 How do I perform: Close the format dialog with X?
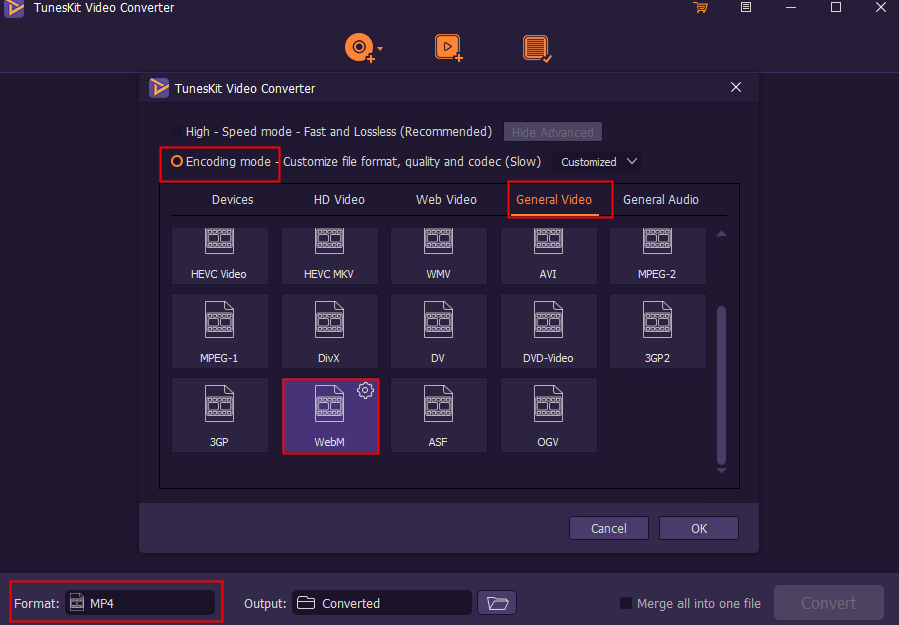[x=736, y=87]
